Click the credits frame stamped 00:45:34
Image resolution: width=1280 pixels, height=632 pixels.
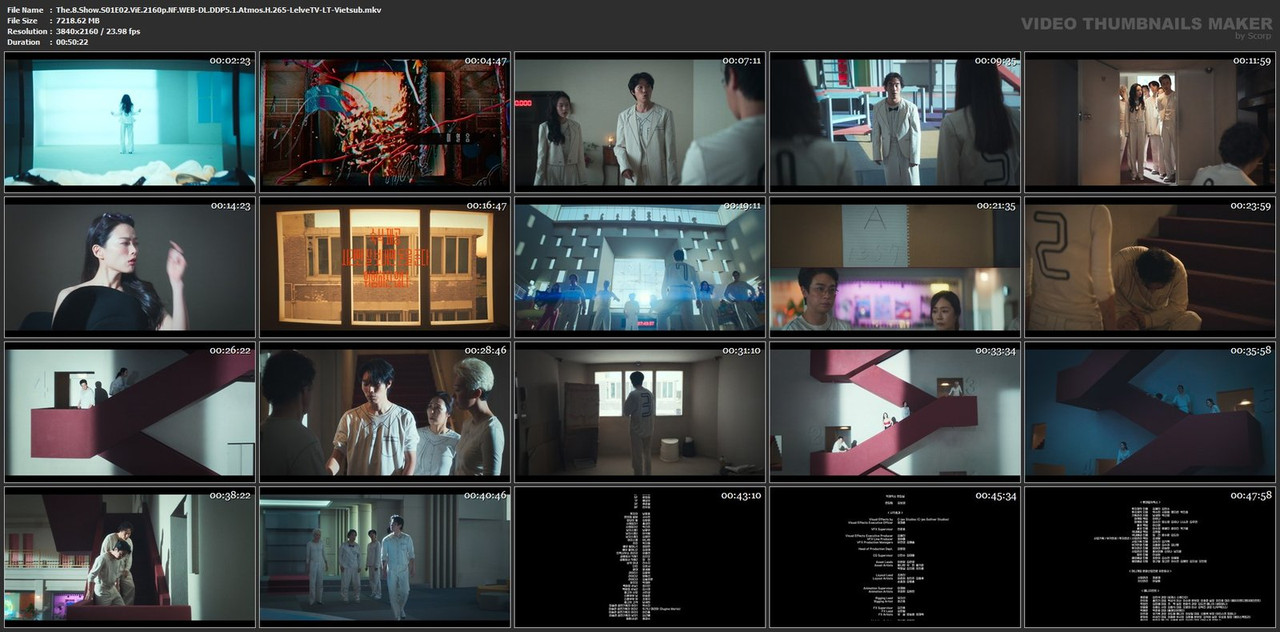click(895, 555)
